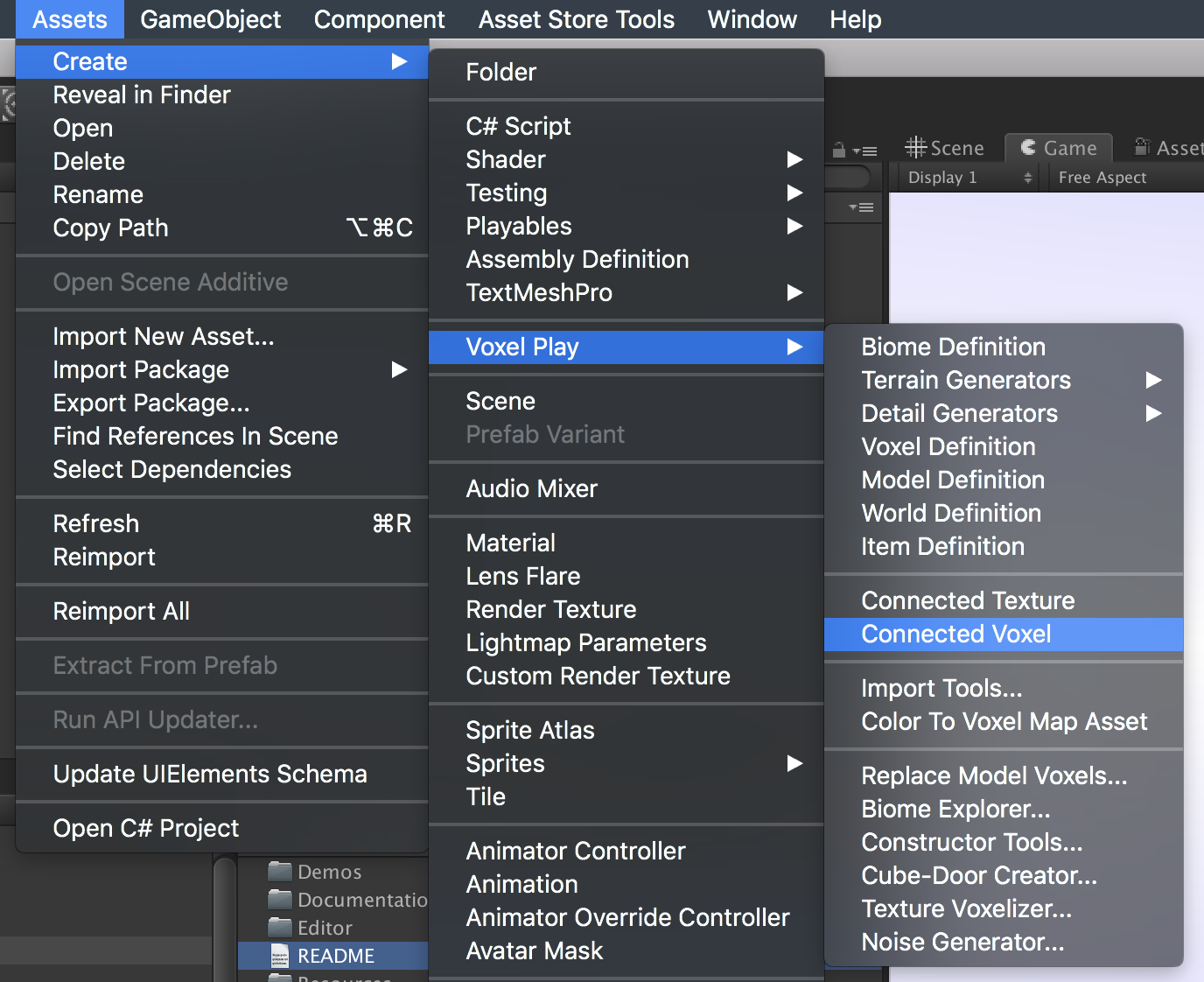Open the Help menu
This screenshot has width=1204, height=982.
click(856, 19)
